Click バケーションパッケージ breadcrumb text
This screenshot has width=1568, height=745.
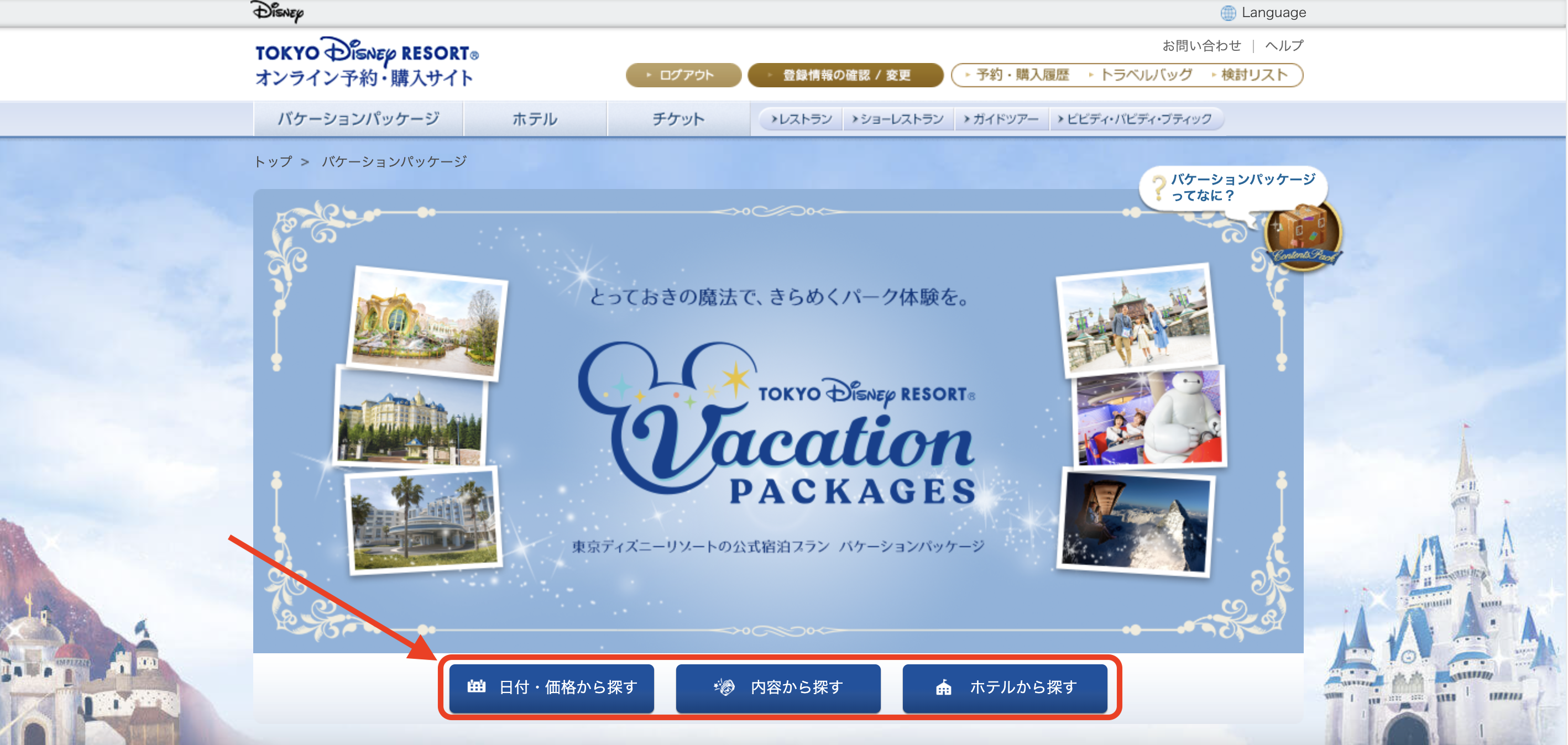pos(394,161)
